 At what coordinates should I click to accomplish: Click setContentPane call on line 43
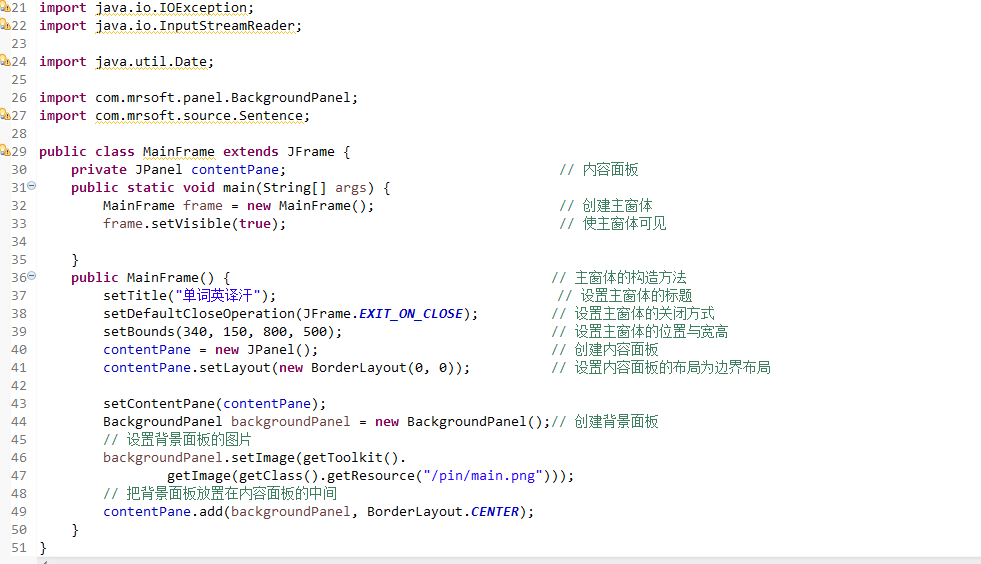coord(159,404)
